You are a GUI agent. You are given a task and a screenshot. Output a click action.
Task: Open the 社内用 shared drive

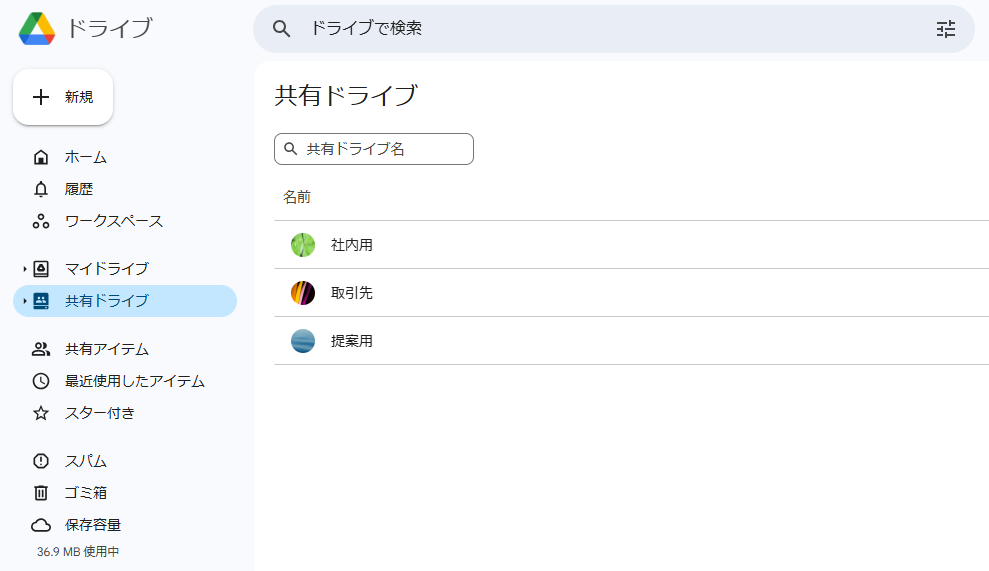(x=352, y=245)
